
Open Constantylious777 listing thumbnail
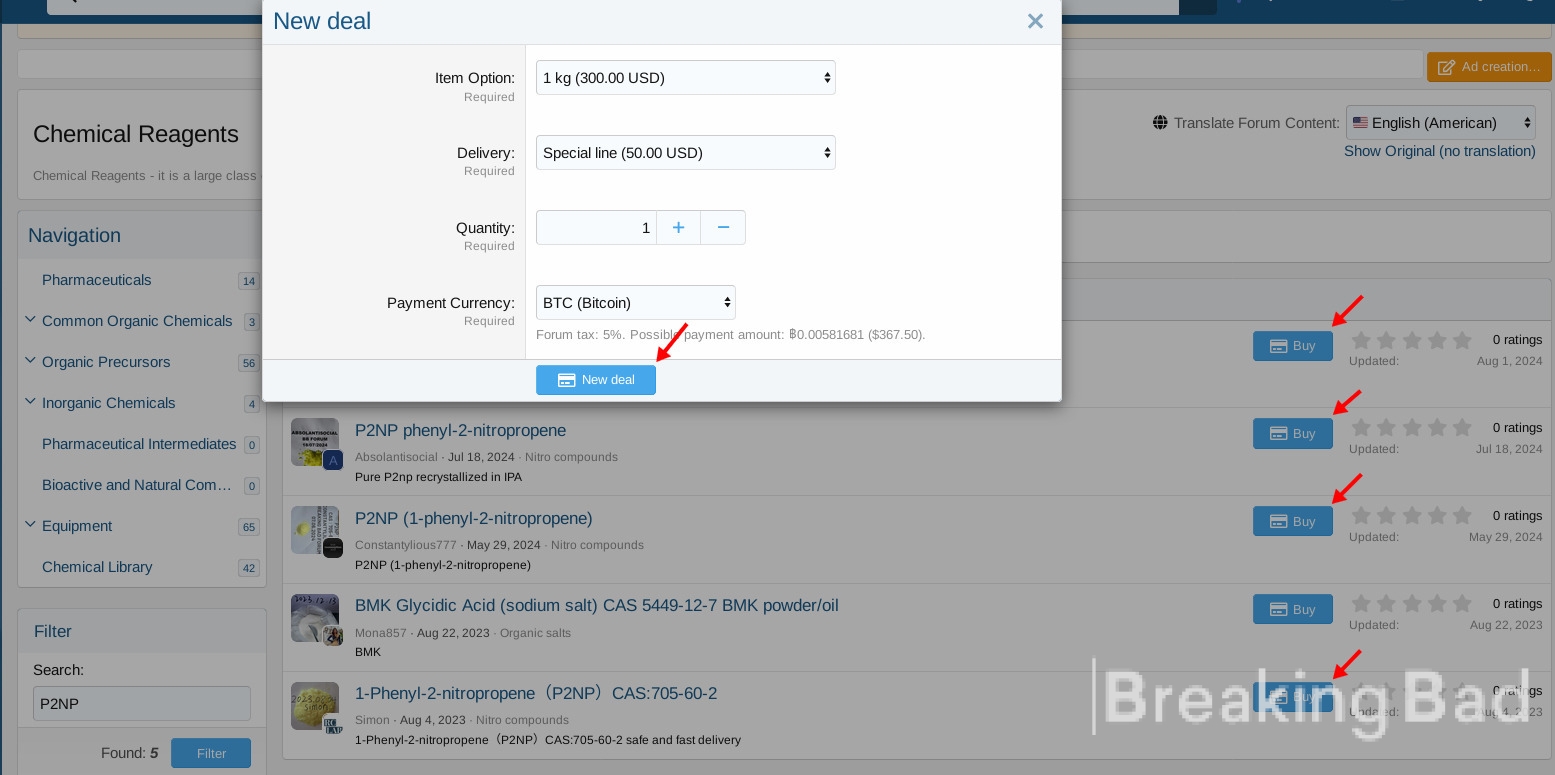315,530
